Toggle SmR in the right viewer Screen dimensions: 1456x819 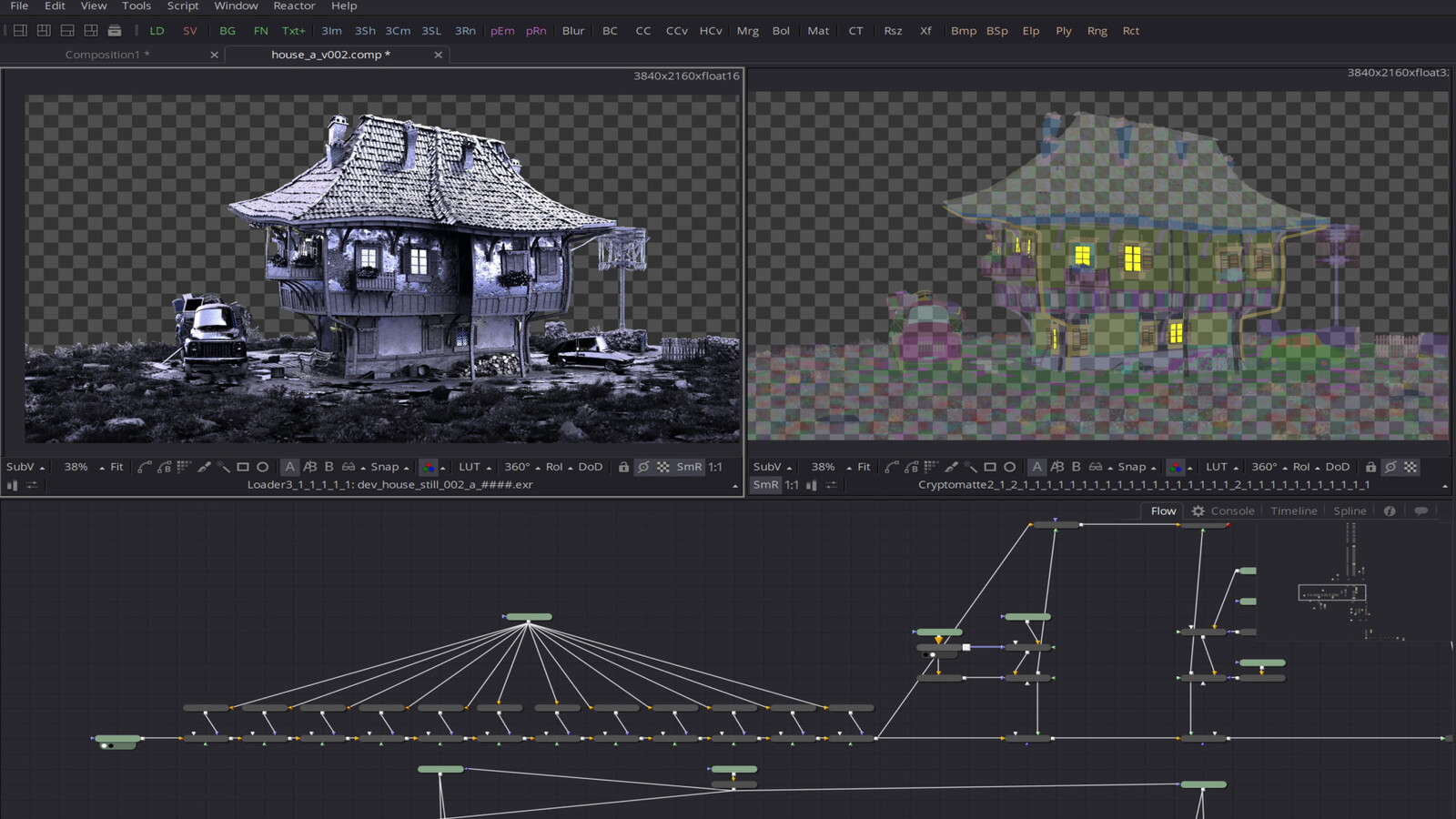click(x=765, y=484)
